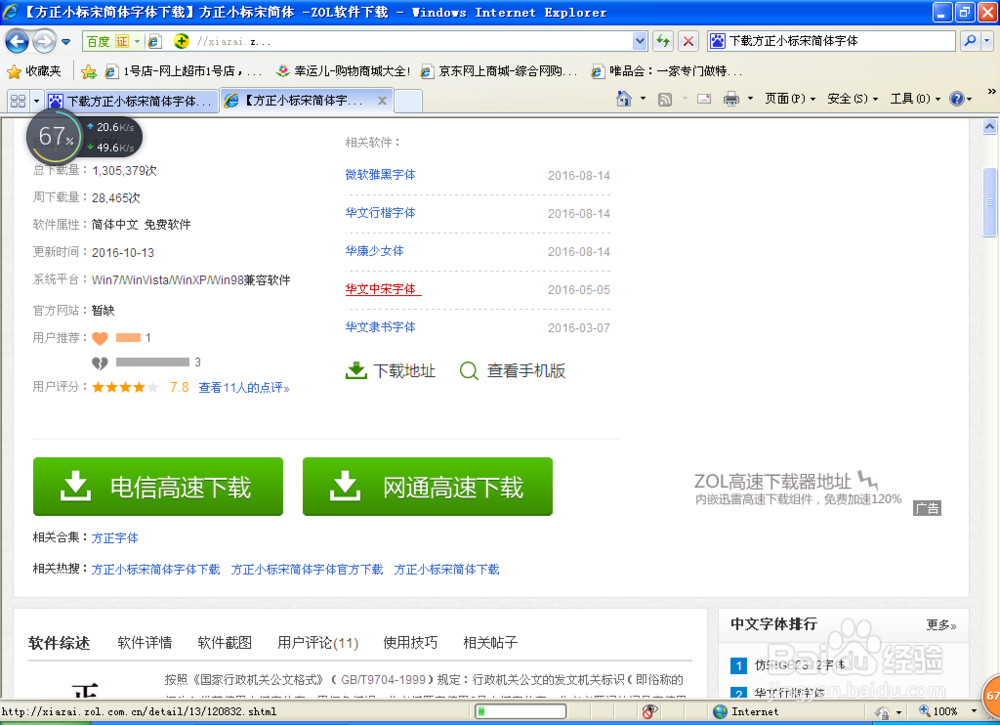Click the Refresh page icon
1000x725 pixels.
663,41
